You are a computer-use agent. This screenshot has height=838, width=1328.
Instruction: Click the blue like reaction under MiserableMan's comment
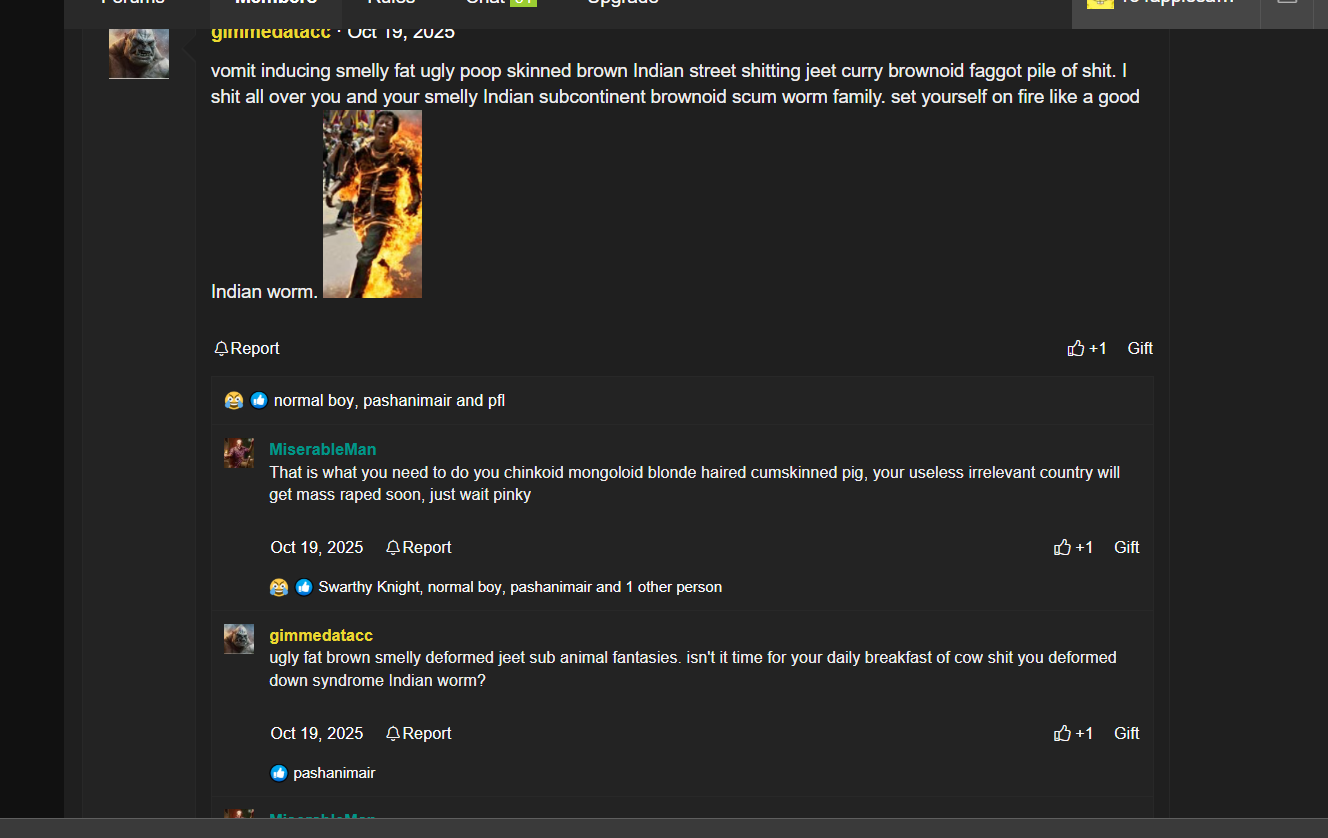[304, 587]
